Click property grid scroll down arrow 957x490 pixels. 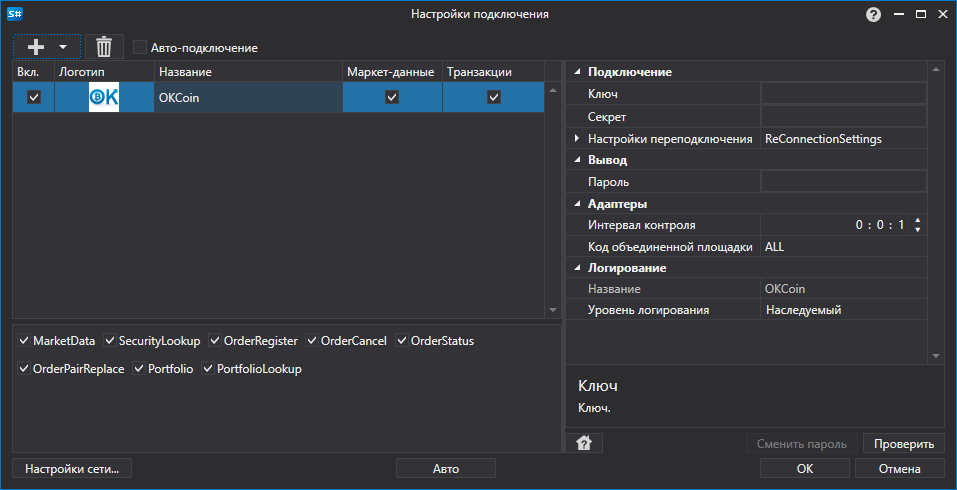click(936, 356)
